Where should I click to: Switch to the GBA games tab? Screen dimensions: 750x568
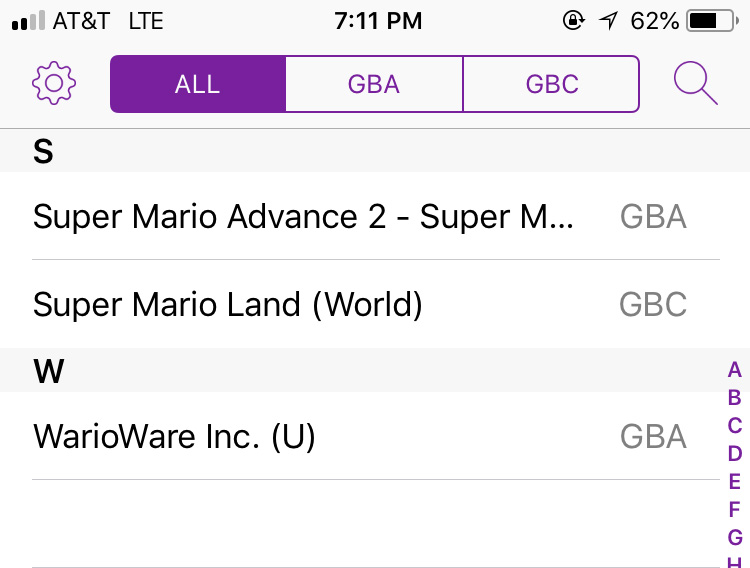(374, 84)
